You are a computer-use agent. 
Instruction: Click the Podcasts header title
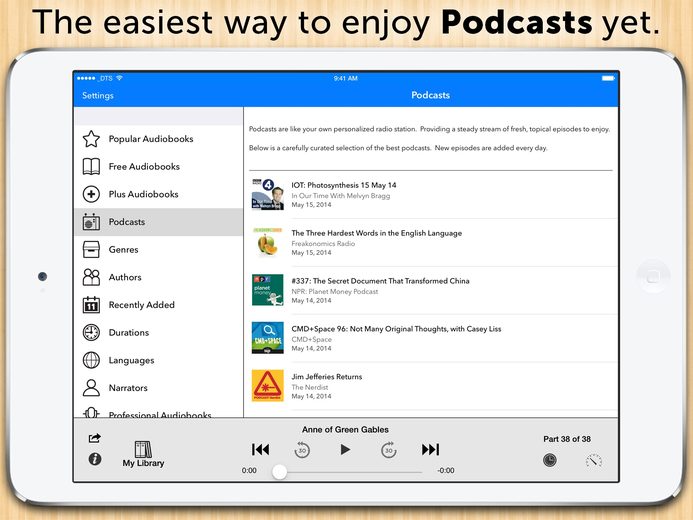click(x=430, y=95)
